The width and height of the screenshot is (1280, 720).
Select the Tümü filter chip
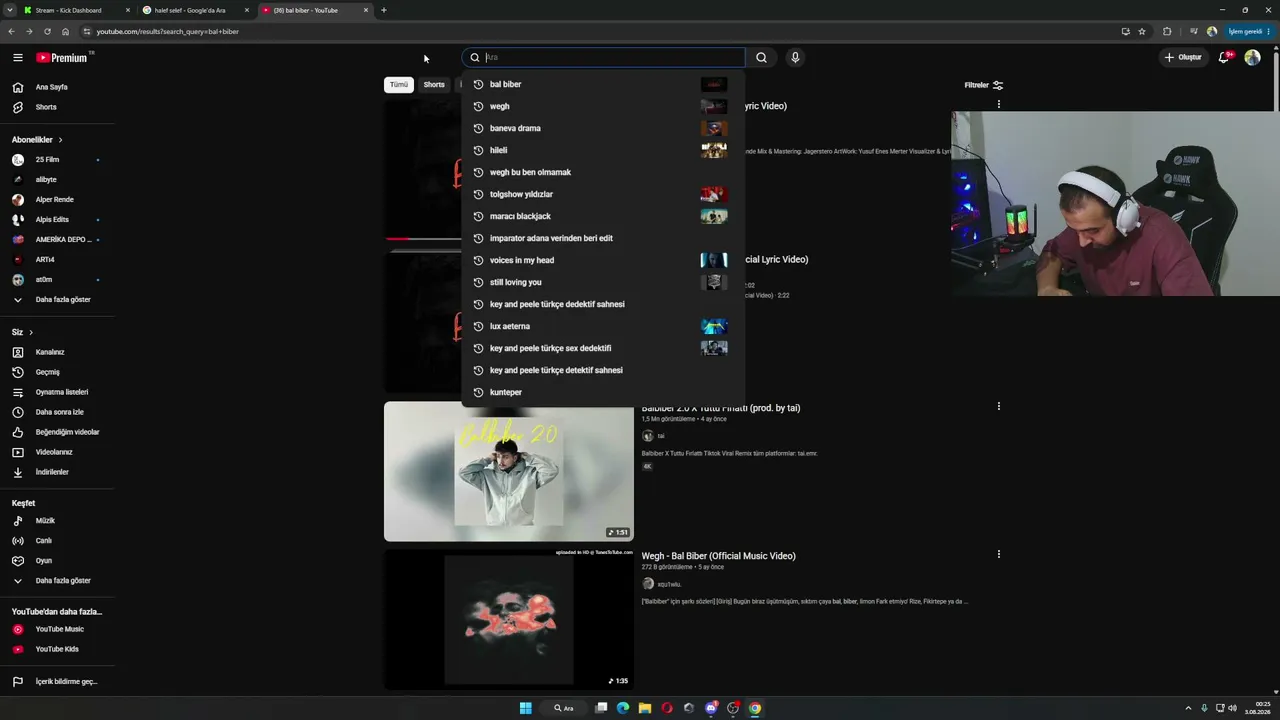pyautogui.click(x=399, y=85)
